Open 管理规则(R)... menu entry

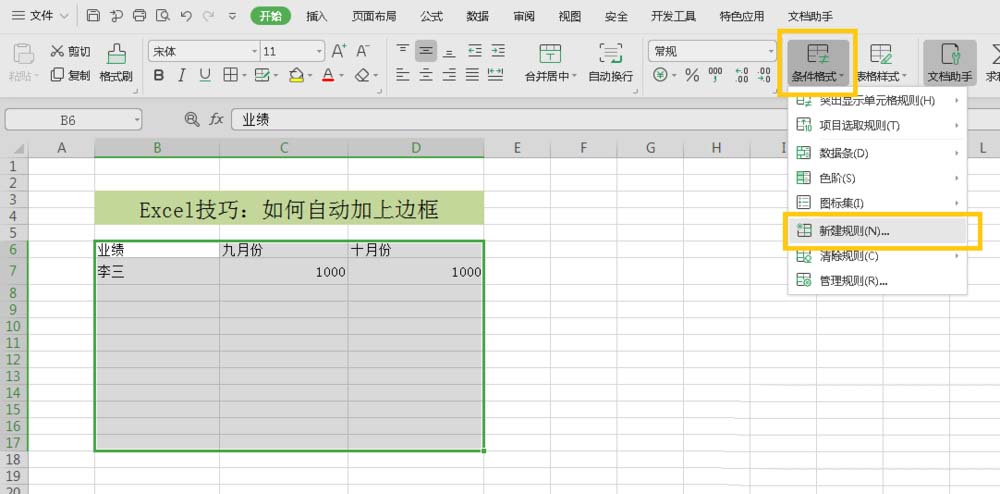click(878, 281)
